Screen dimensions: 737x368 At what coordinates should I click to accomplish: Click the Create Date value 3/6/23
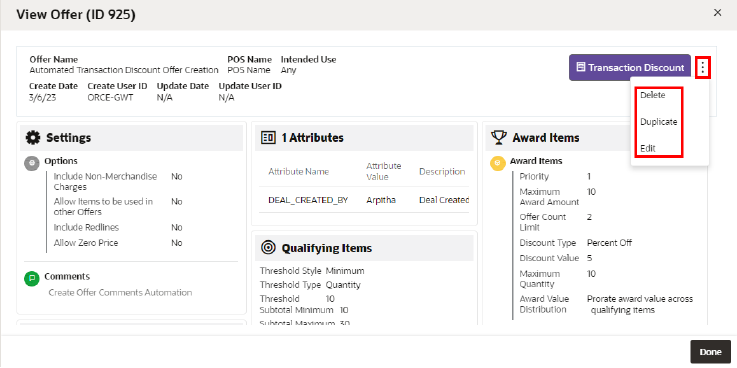tap(42, 97)
